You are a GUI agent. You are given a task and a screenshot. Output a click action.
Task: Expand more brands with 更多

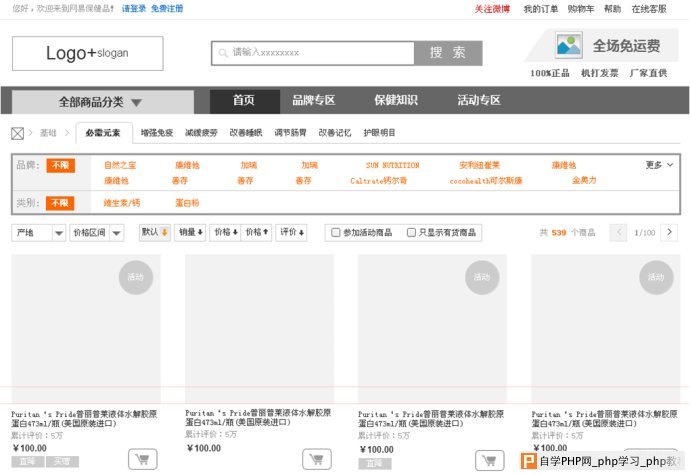click(x=659, y=165)
